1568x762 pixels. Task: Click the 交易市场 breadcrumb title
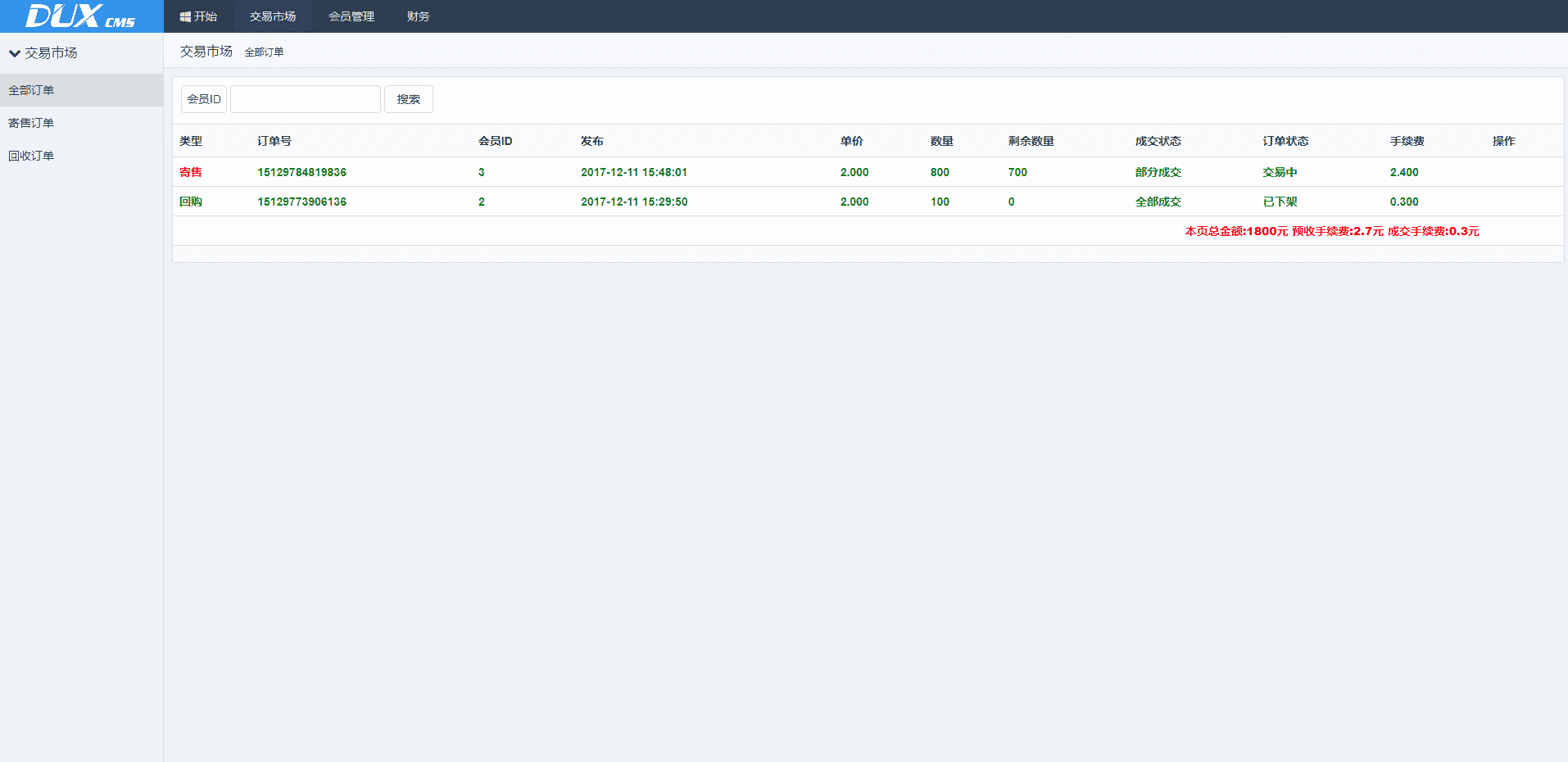pyautogui.click(x=206, y=52)
